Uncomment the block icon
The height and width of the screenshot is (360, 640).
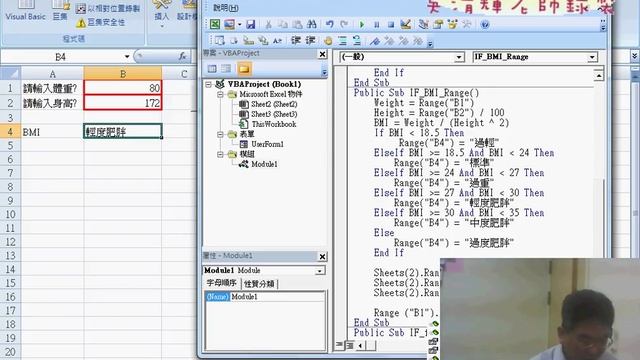point(357,40)
